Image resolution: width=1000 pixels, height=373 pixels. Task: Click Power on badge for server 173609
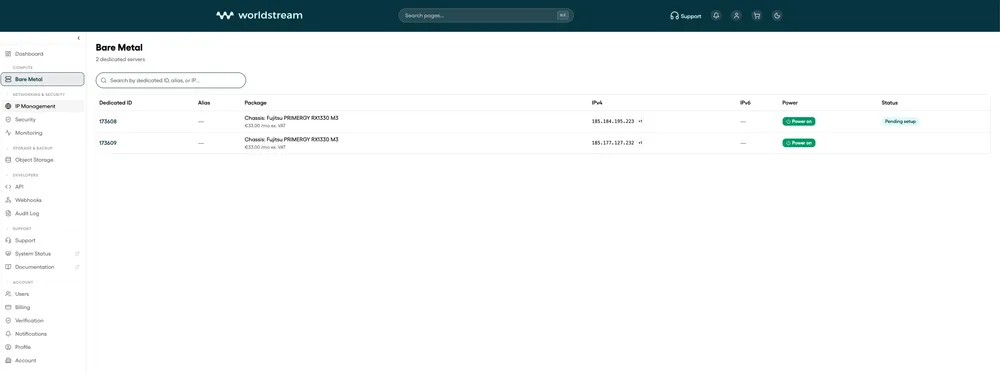[798, 143]
